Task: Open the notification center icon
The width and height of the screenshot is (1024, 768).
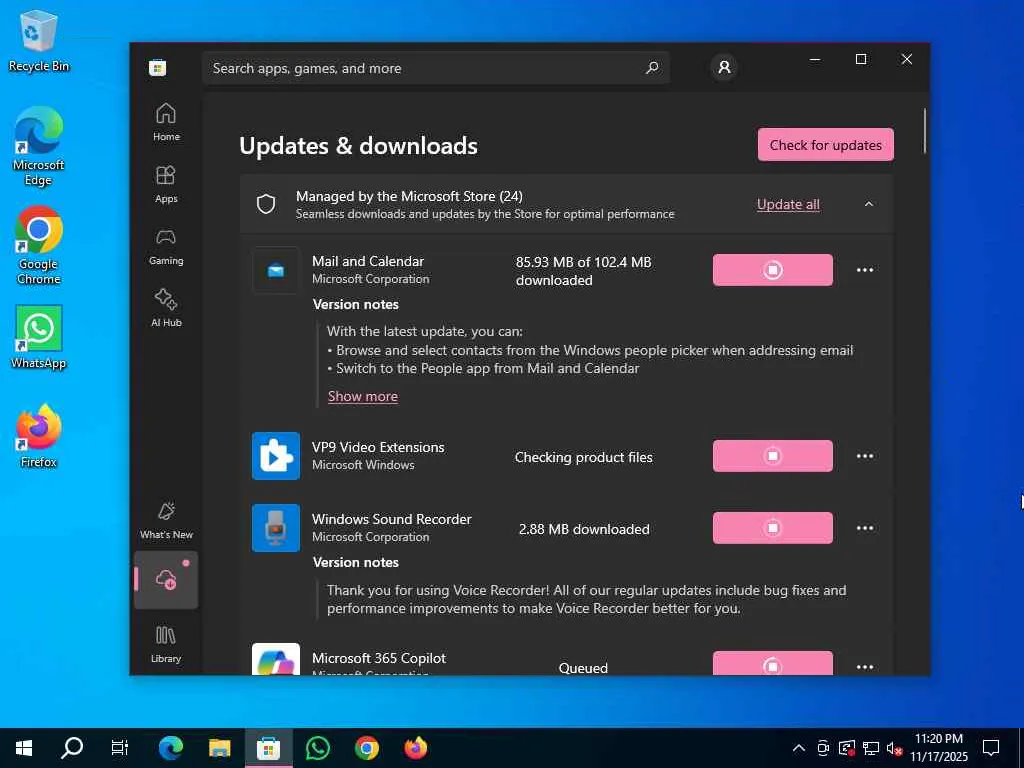Action: pos(991,748)
